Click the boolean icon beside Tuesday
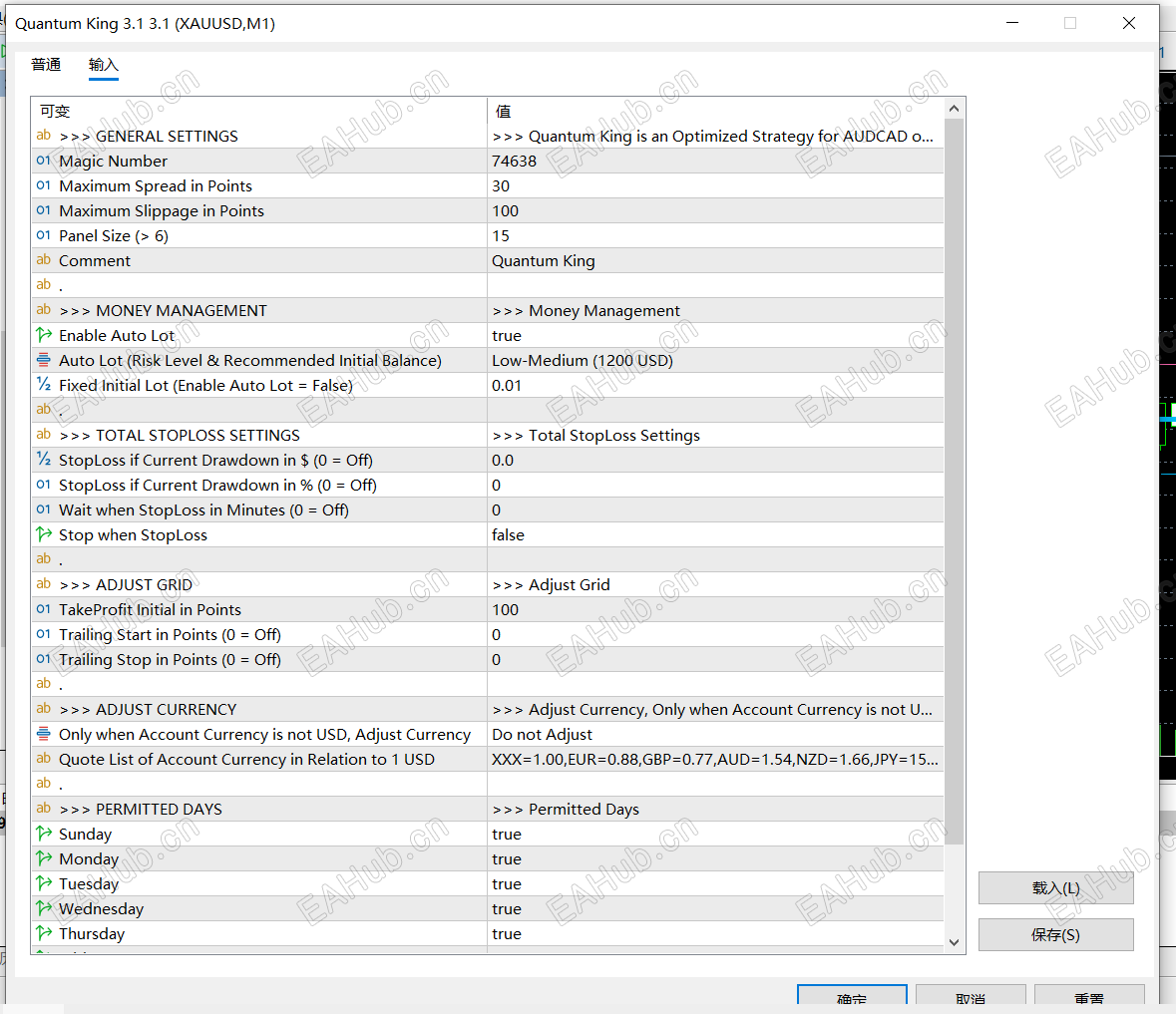This screenshot has height=1014, width=1176. click(x=44, y=883)
